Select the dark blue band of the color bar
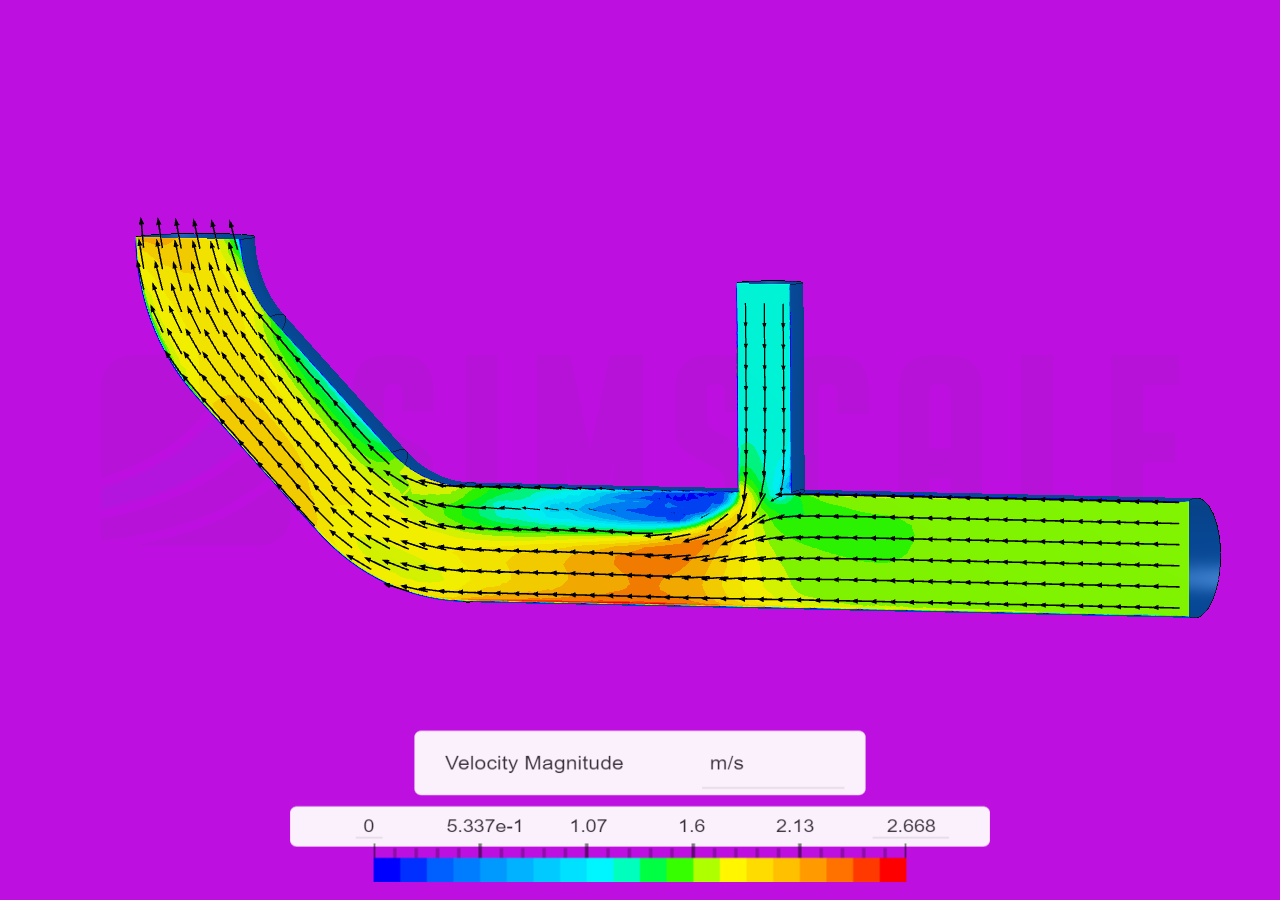 [x=386, y=869]
